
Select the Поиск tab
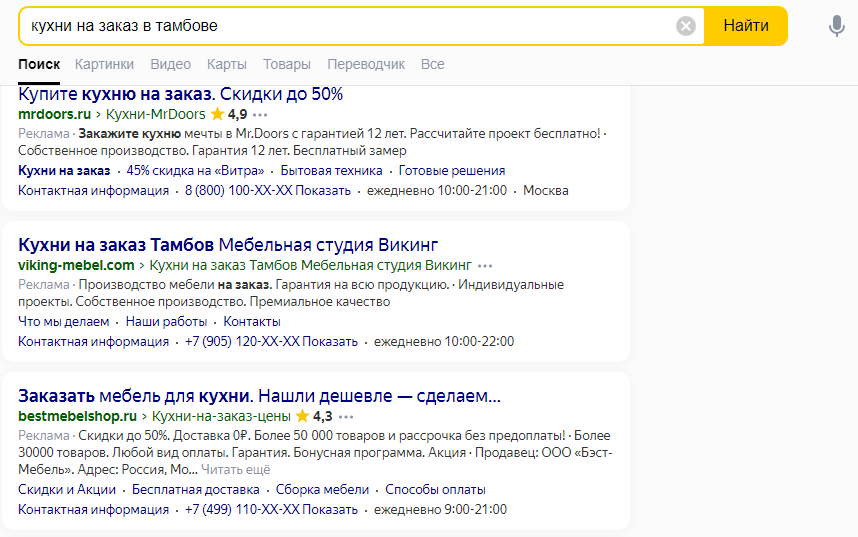click(39, 64)
